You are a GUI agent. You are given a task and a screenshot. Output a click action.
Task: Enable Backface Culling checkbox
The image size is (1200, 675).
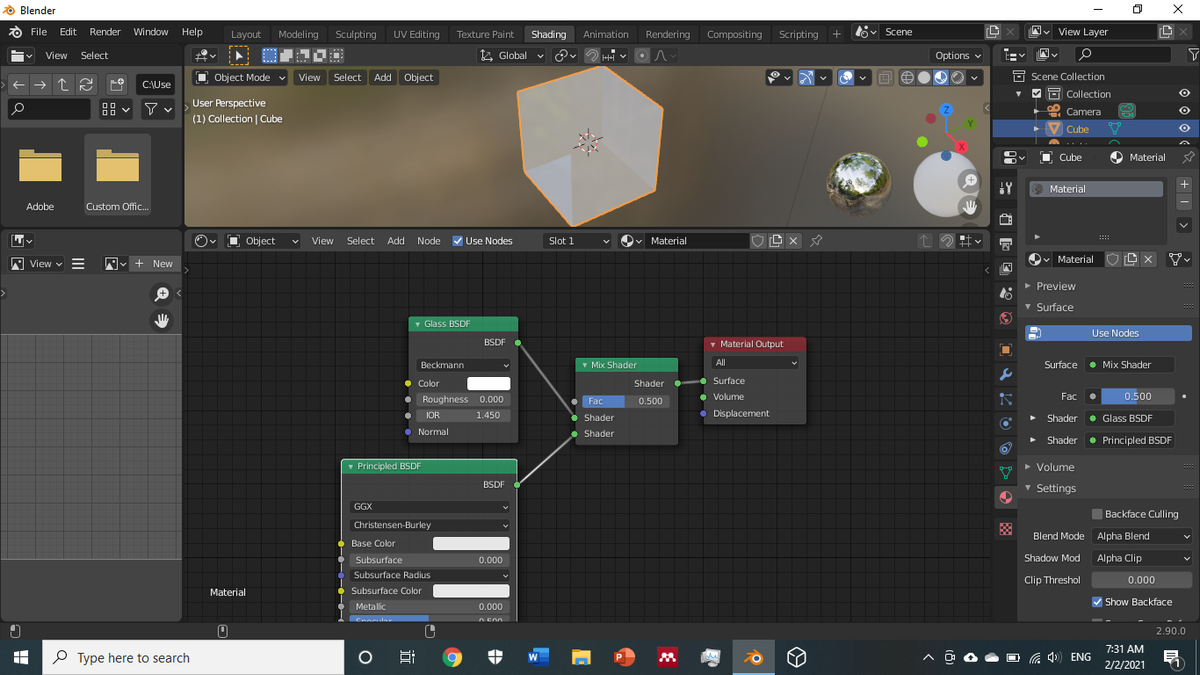pos(1097,514)
